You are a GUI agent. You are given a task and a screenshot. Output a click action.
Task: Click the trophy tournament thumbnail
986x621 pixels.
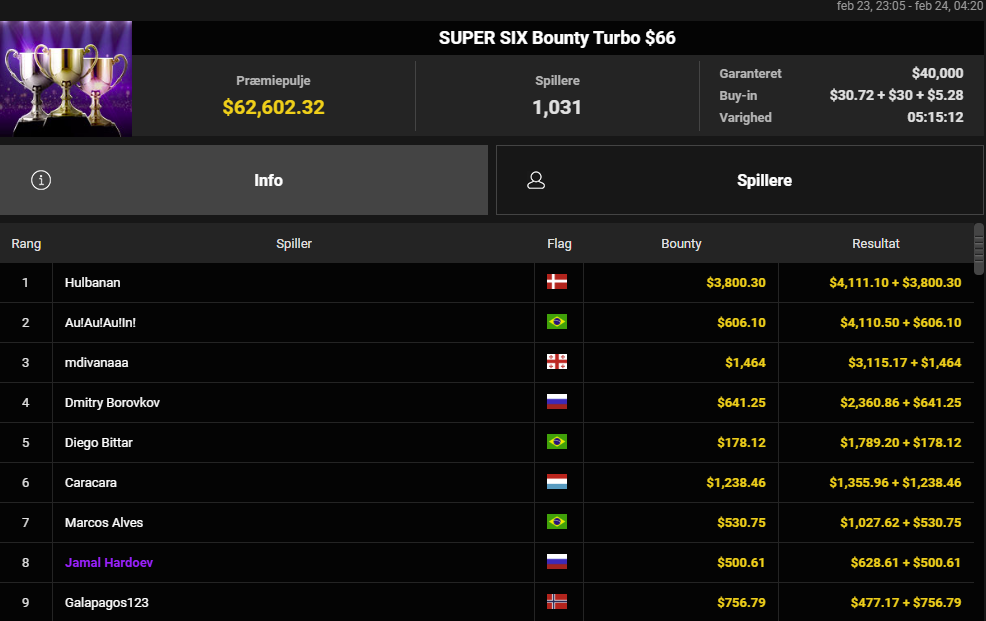point(66,79)
